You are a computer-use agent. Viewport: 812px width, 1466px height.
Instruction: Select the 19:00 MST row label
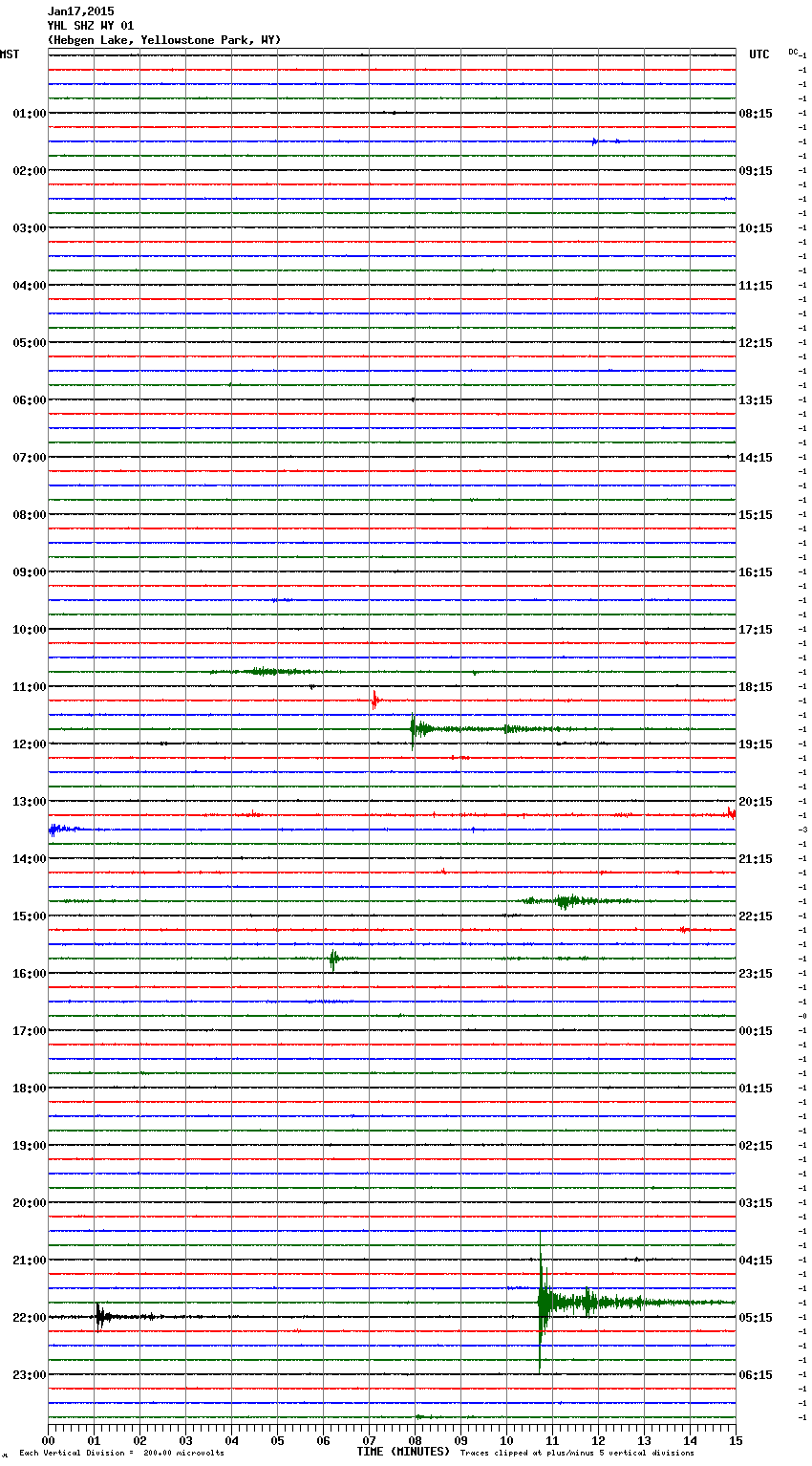click(30, 1146)
